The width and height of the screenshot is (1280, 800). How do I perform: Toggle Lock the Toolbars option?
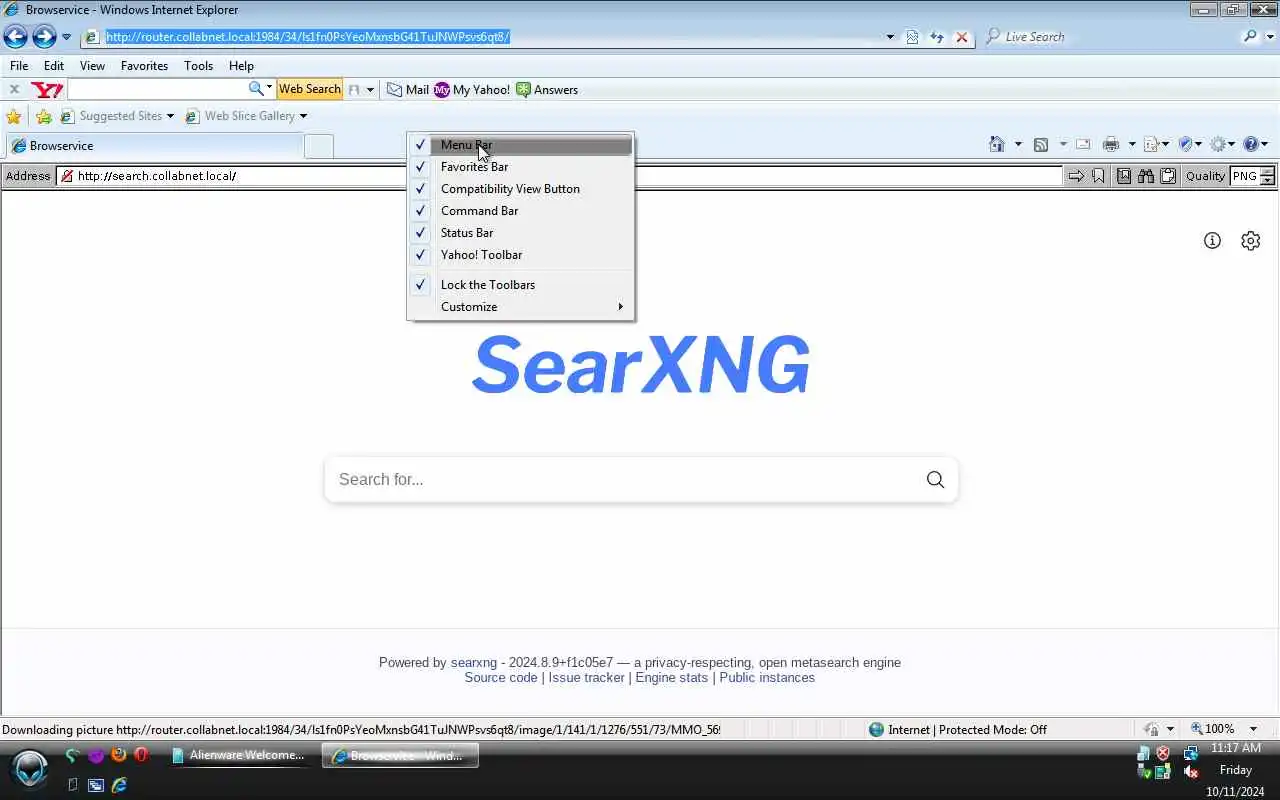coord(520,285)
